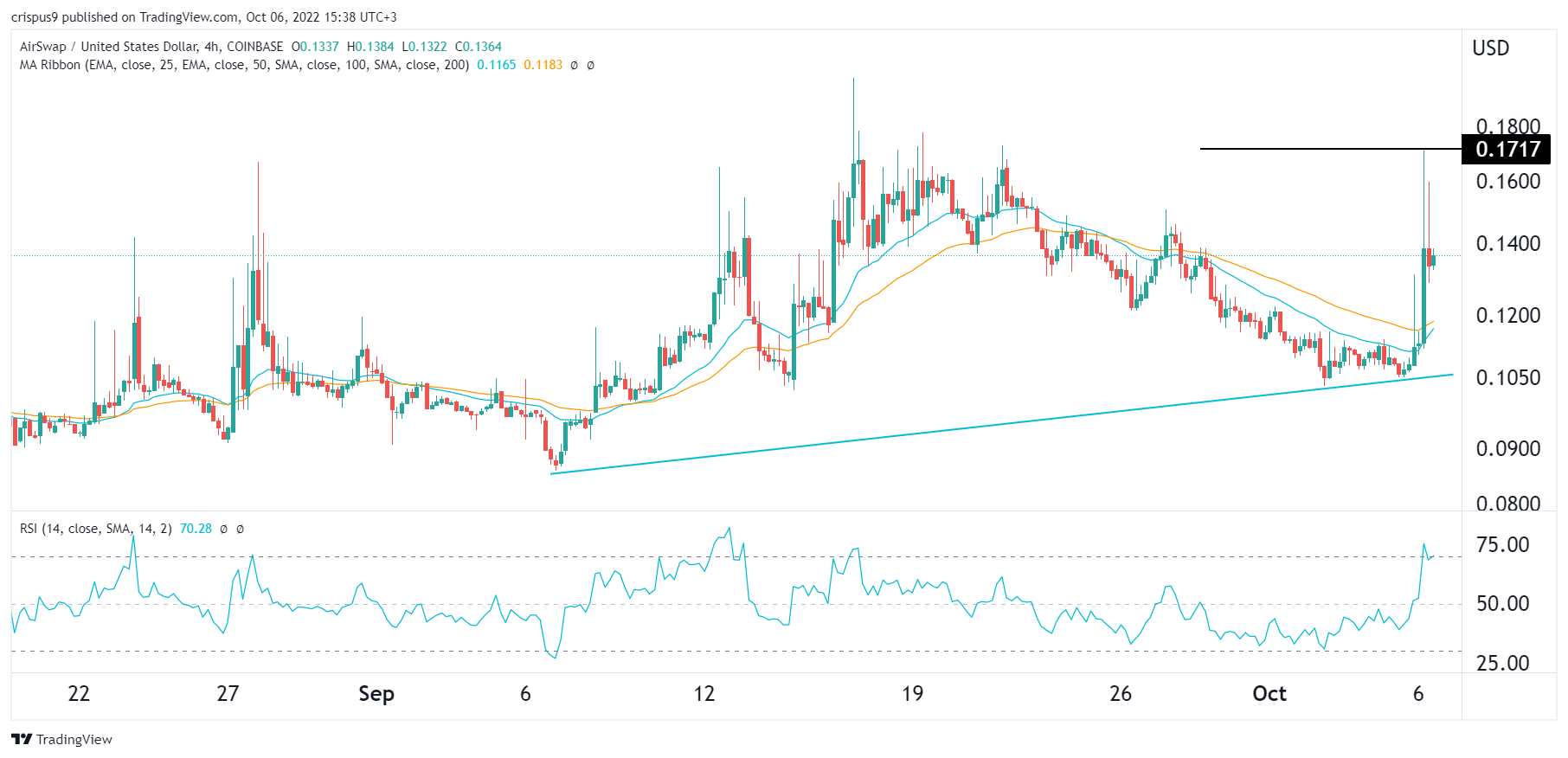Click the 26 date label on time axis

coord(1121,694)
